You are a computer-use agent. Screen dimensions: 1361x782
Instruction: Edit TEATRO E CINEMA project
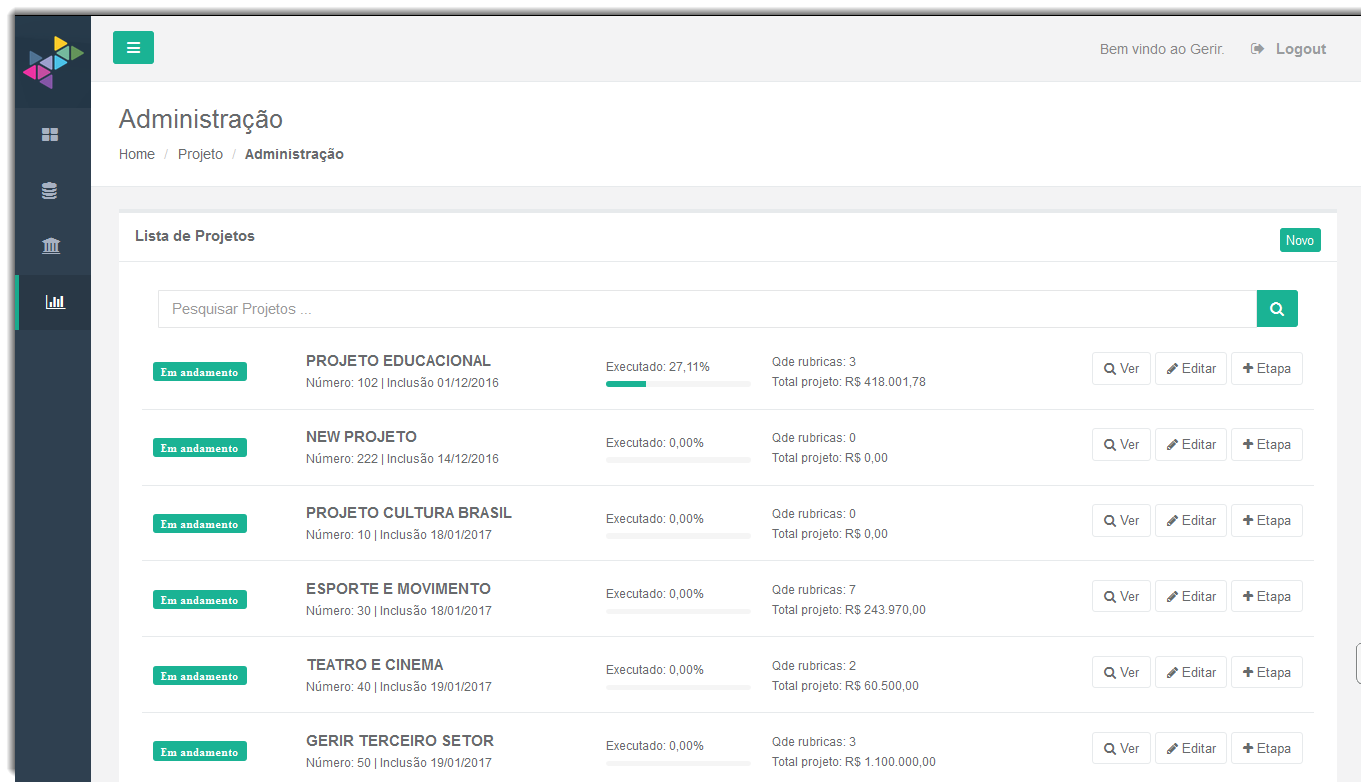point(1191,672)
